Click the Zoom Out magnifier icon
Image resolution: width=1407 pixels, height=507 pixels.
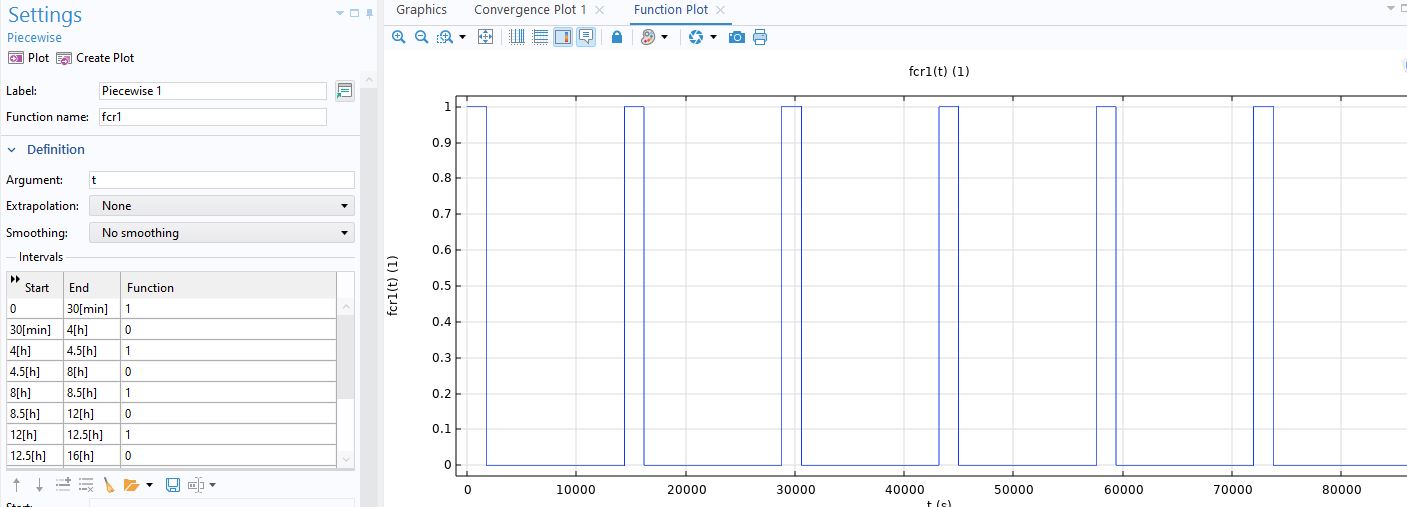coord(421,37)
